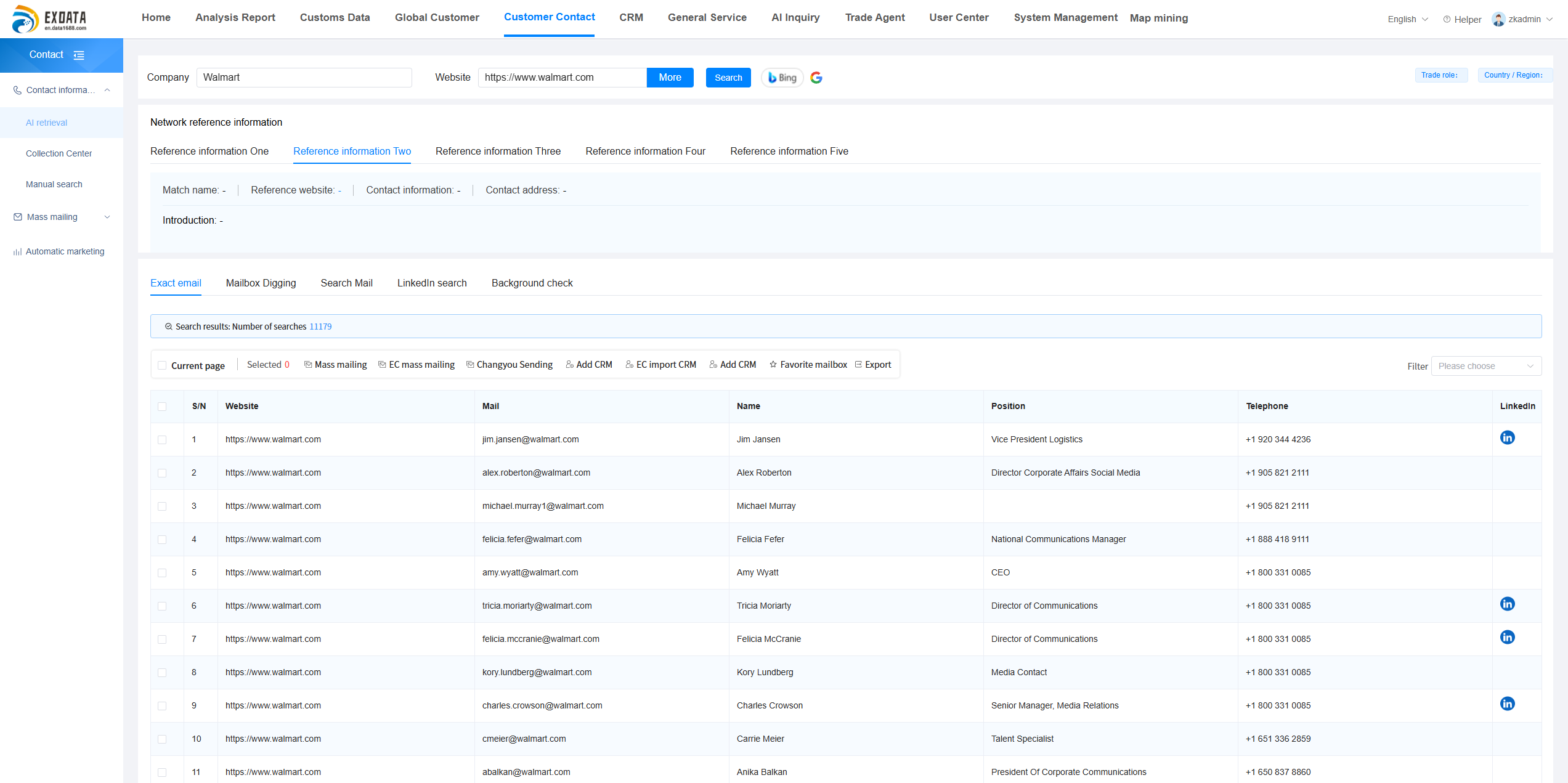Viewport: 1568px width, 783px height.
Task: Click the Export icon above the table
Action: (x=858, y=364)
